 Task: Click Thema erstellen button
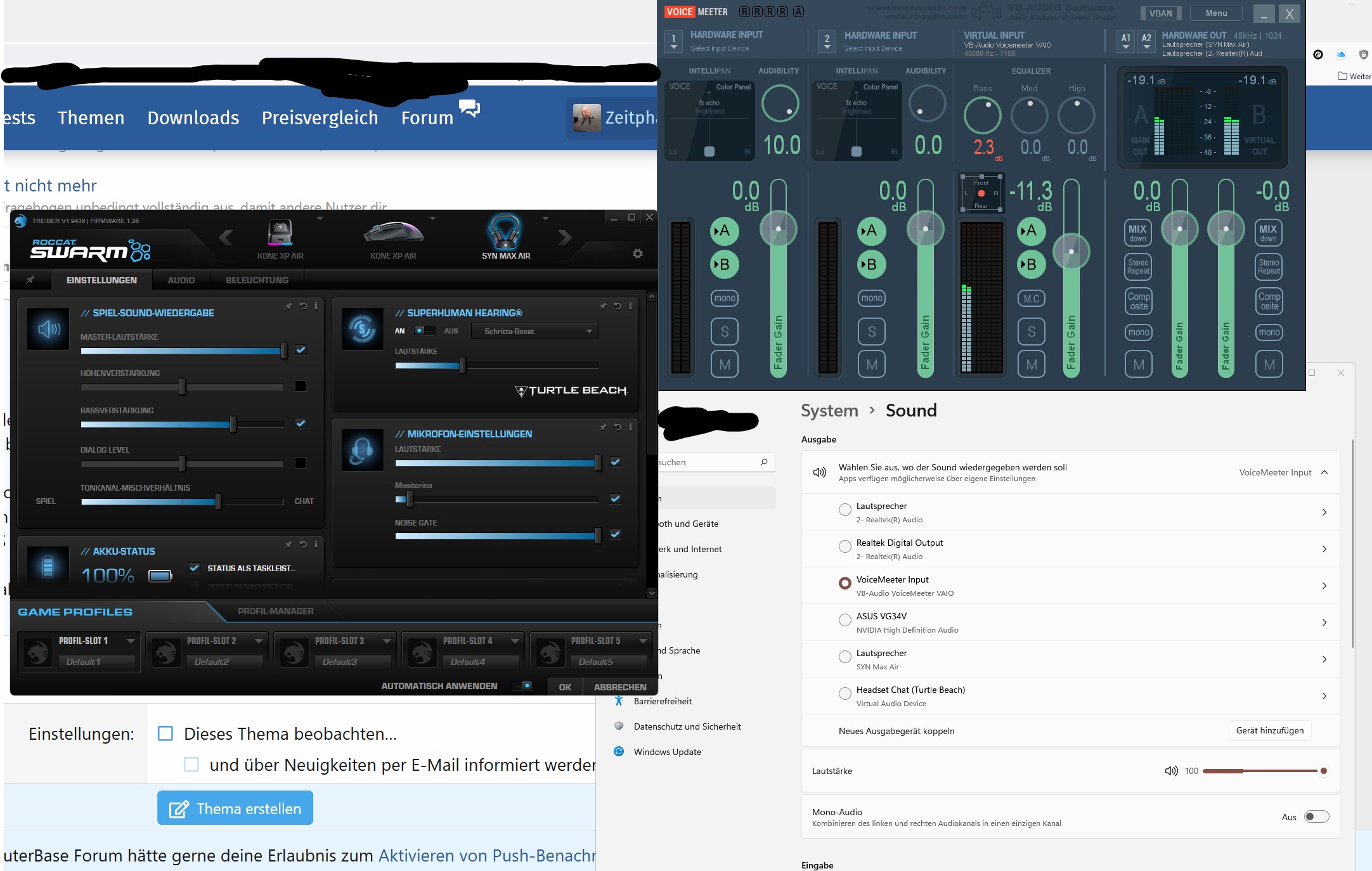235,808
